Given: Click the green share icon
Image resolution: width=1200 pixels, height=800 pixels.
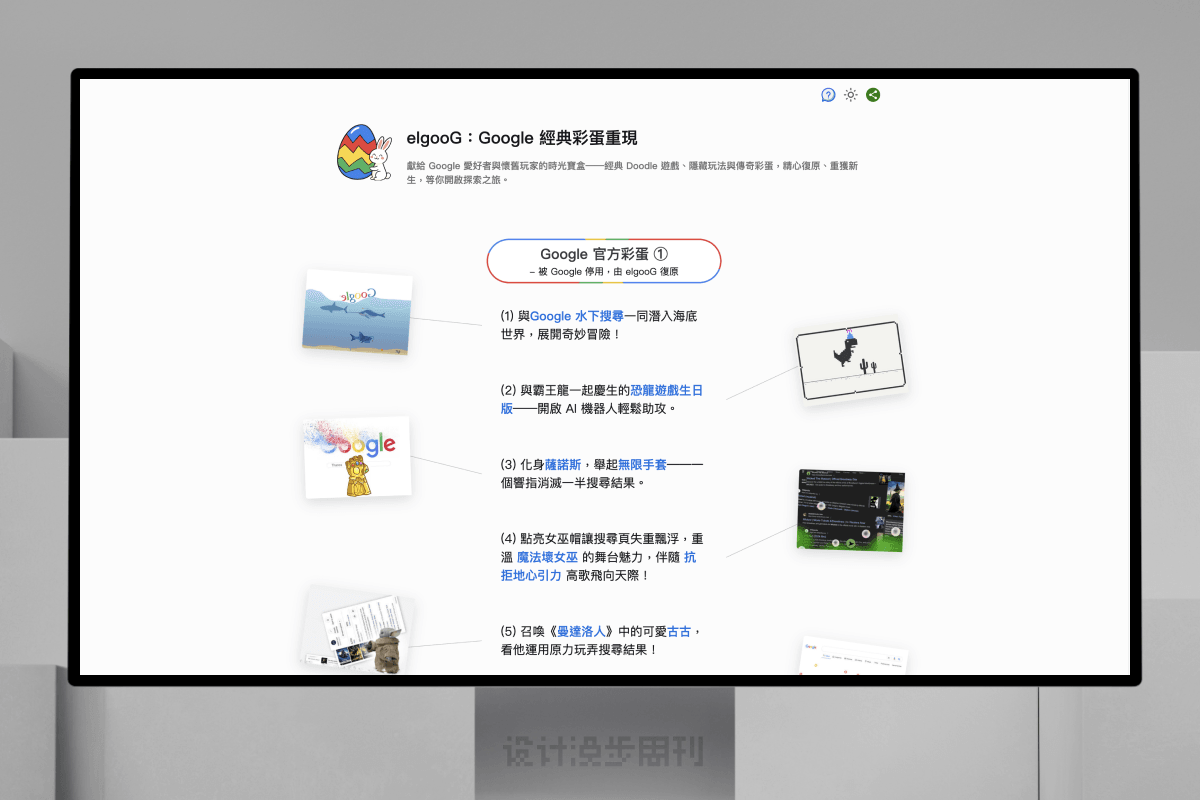Looking at the screenshot, I should (873, 95).
